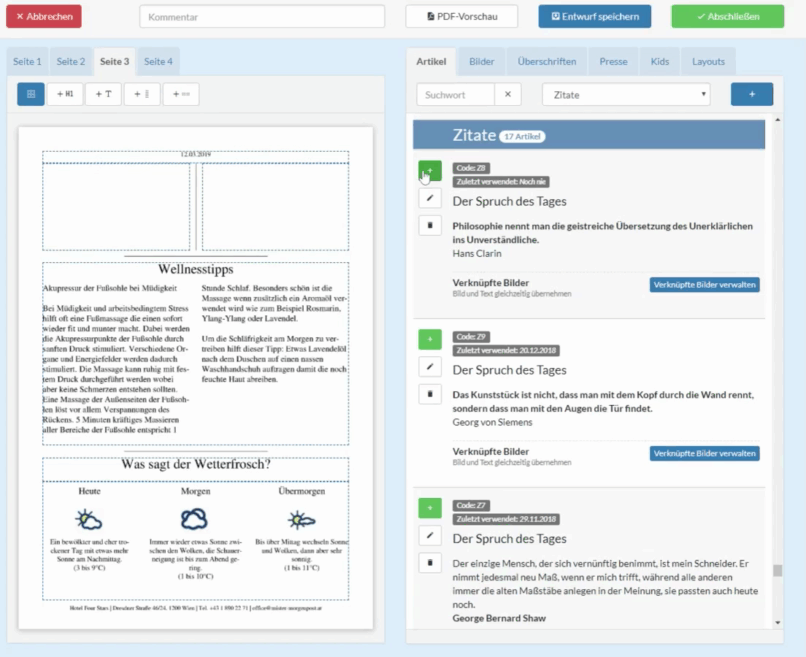Add an H1 heading block
Image resolution: width=806 pixels, height=657 pixels.
tap(65, 94)
